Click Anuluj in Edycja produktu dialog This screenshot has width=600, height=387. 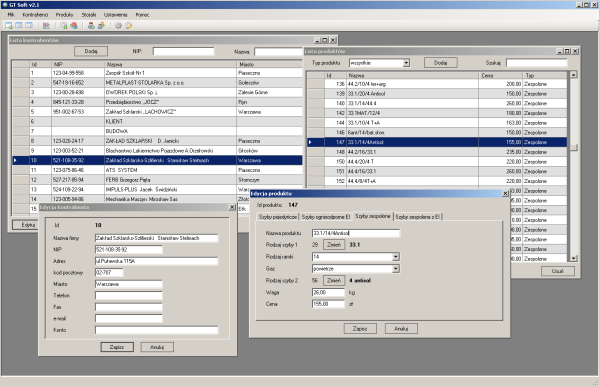point(401,329)
